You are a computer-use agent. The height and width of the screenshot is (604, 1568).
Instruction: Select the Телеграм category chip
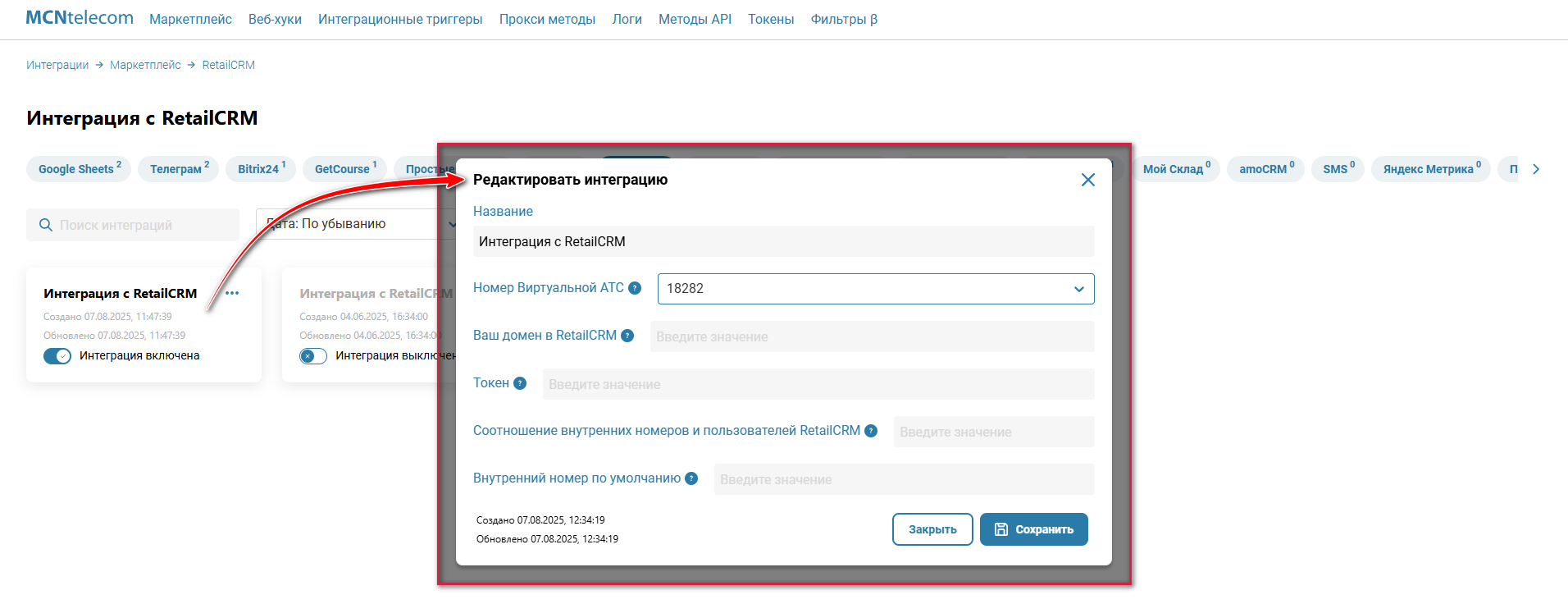coord(179,169)
